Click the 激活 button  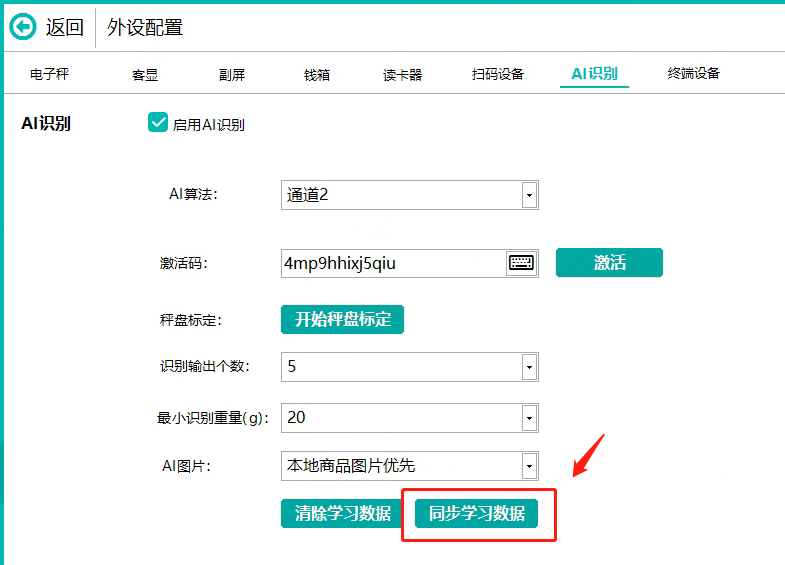click(x=609, y=262)
